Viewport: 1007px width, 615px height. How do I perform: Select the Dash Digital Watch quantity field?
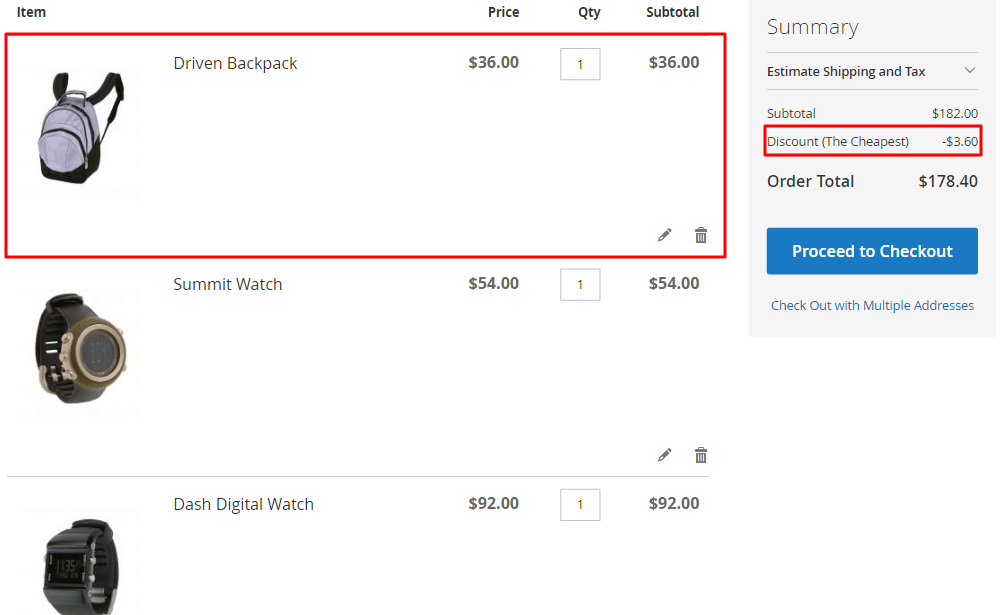click(580, 504)
